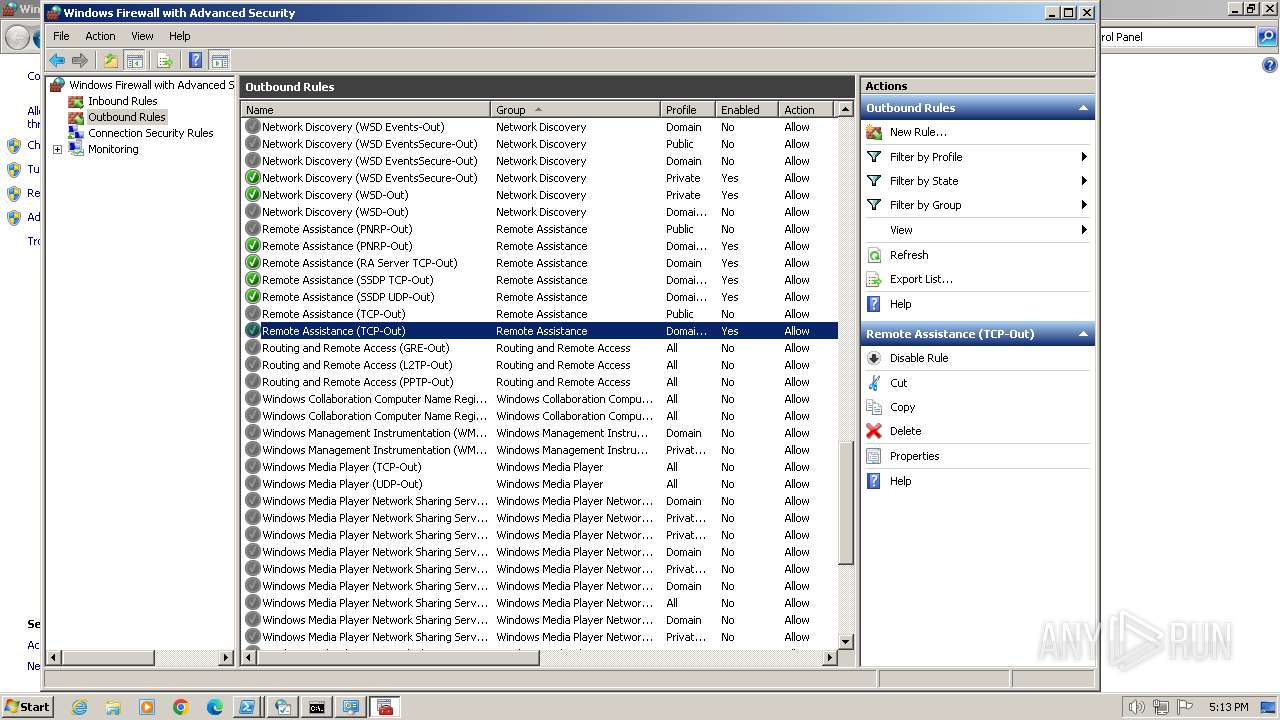Click Disable Rule action

point(919,358)
